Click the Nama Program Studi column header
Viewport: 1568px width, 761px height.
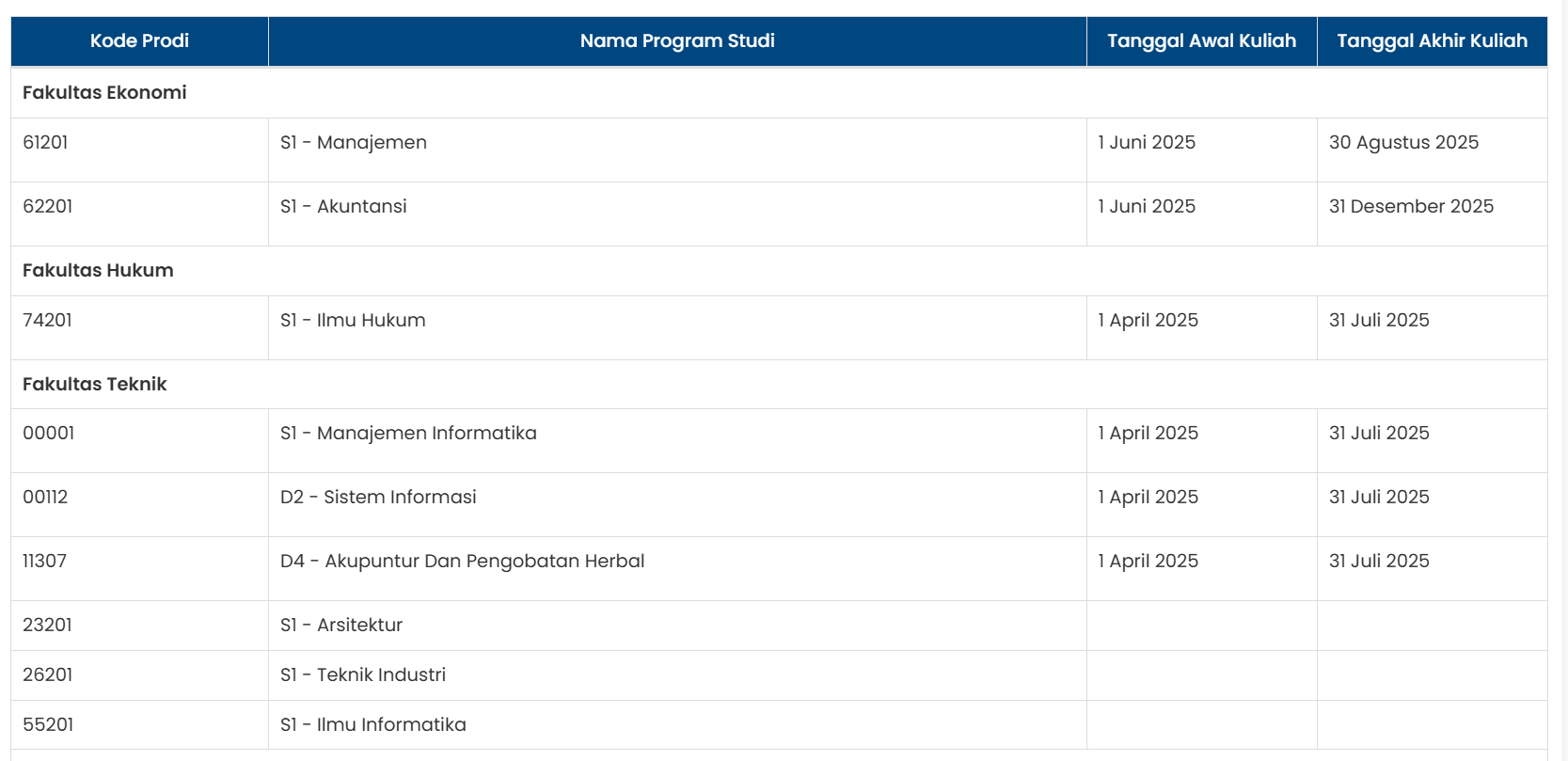click(677, 40)
